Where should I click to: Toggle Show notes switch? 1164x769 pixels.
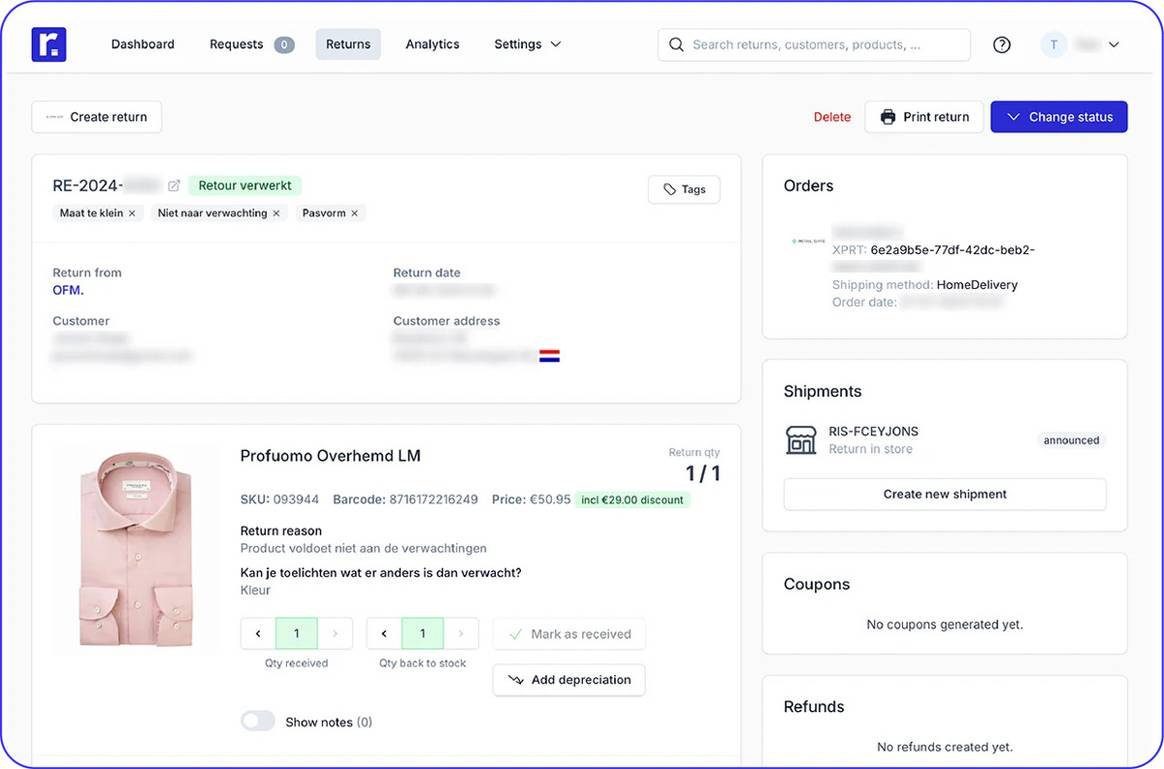[x=258, y=721]
